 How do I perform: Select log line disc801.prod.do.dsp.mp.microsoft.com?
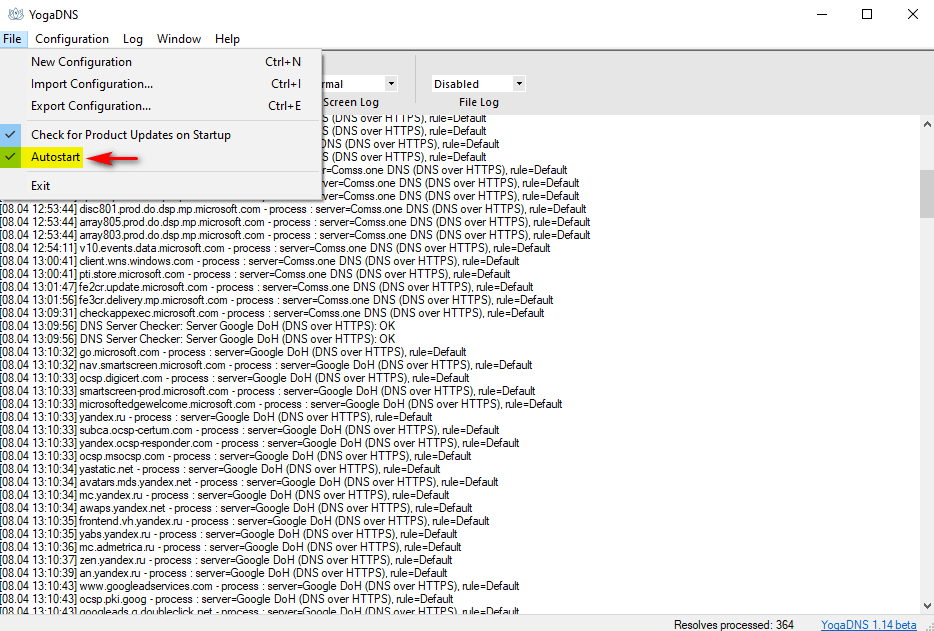tap(293, 209)
